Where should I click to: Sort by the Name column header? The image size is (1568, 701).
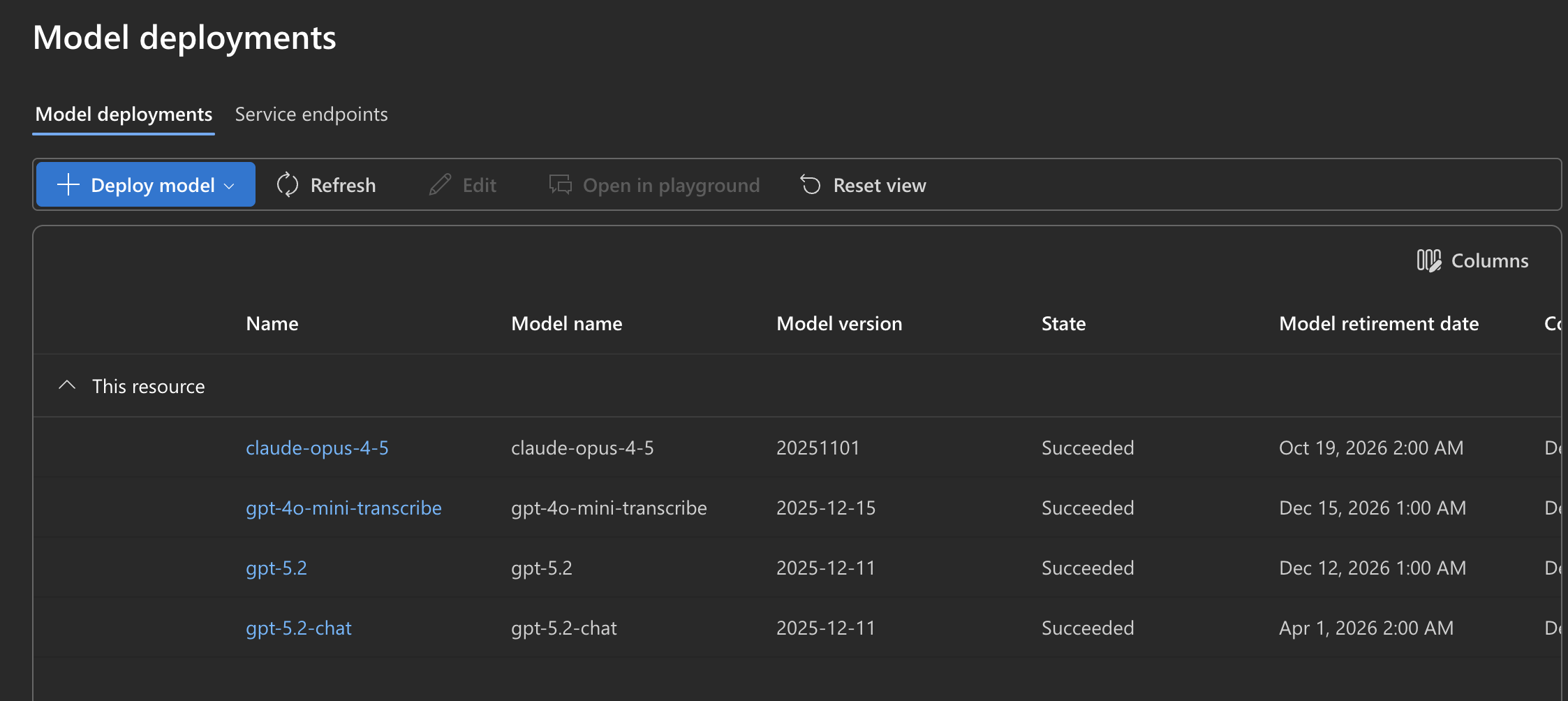click(272, 323)
